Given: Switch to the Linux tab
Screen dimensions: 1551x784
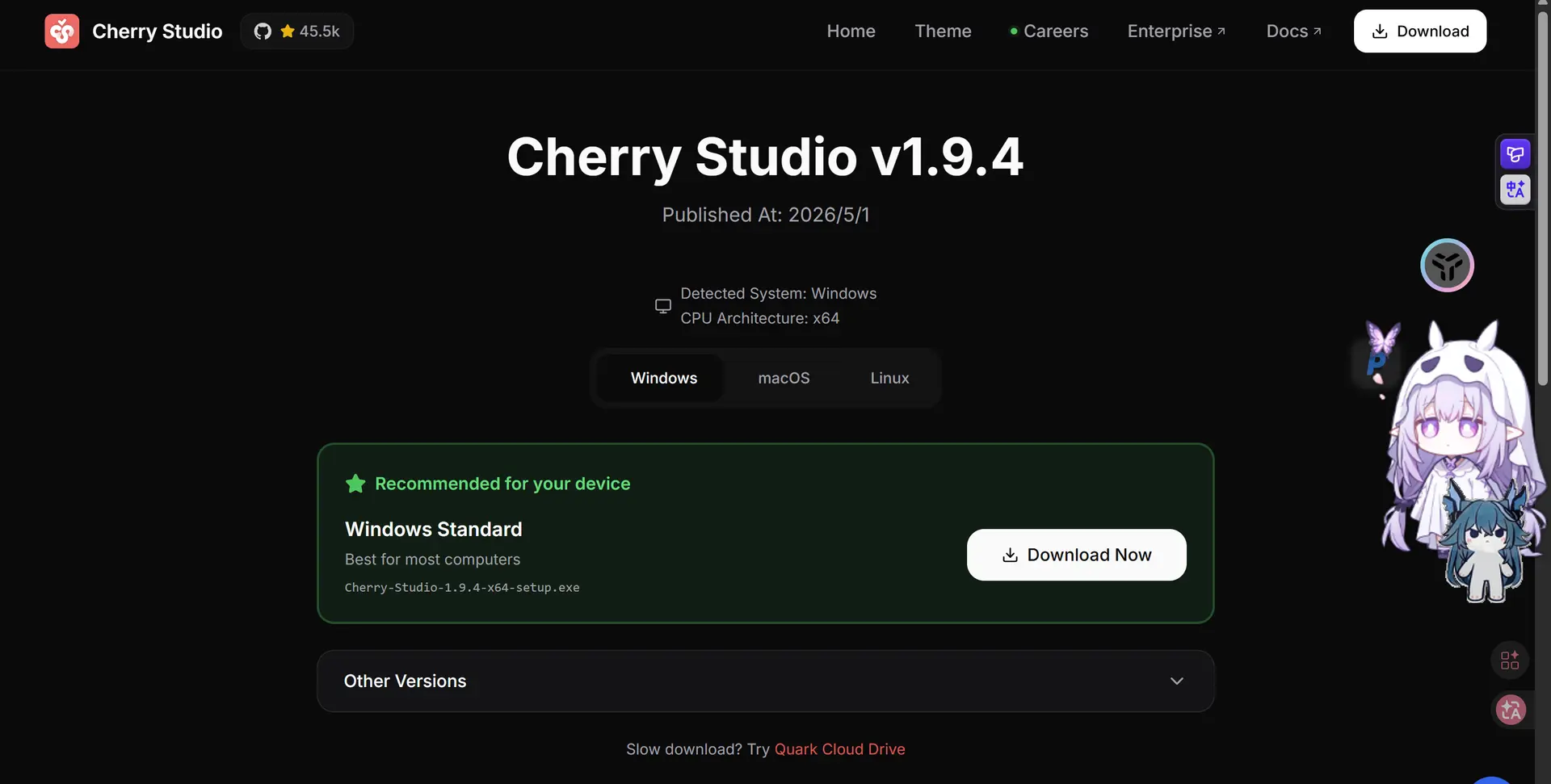Looking at the screenshot, I should point(889,378).
